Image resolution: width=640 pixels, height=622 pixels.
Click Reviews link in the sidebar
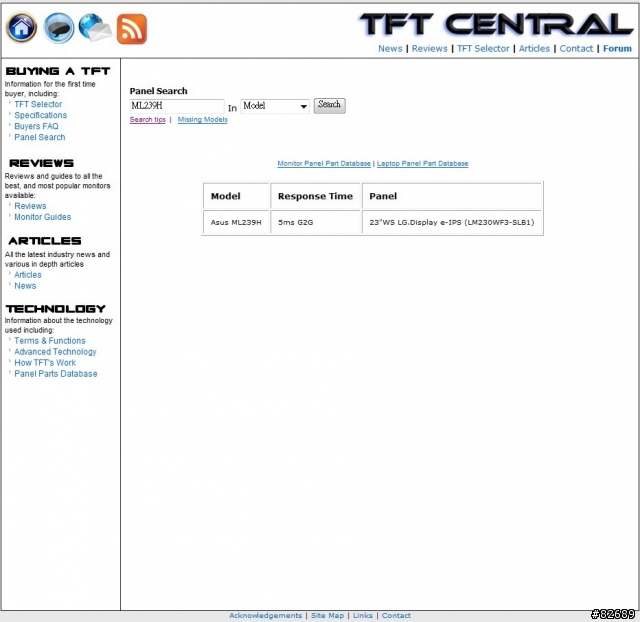[30, 206]
